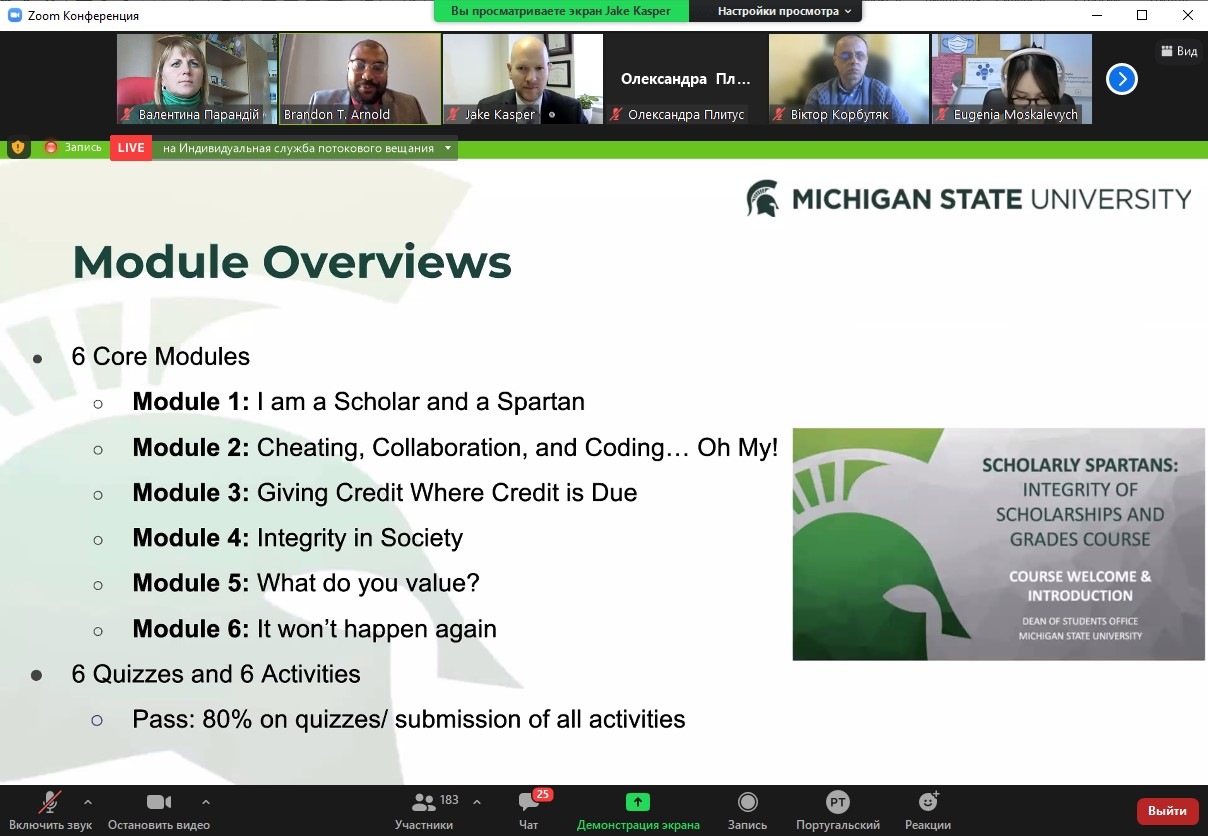
Task: Click the Scholarly Spartans course video image
Action: coord(998,544)
